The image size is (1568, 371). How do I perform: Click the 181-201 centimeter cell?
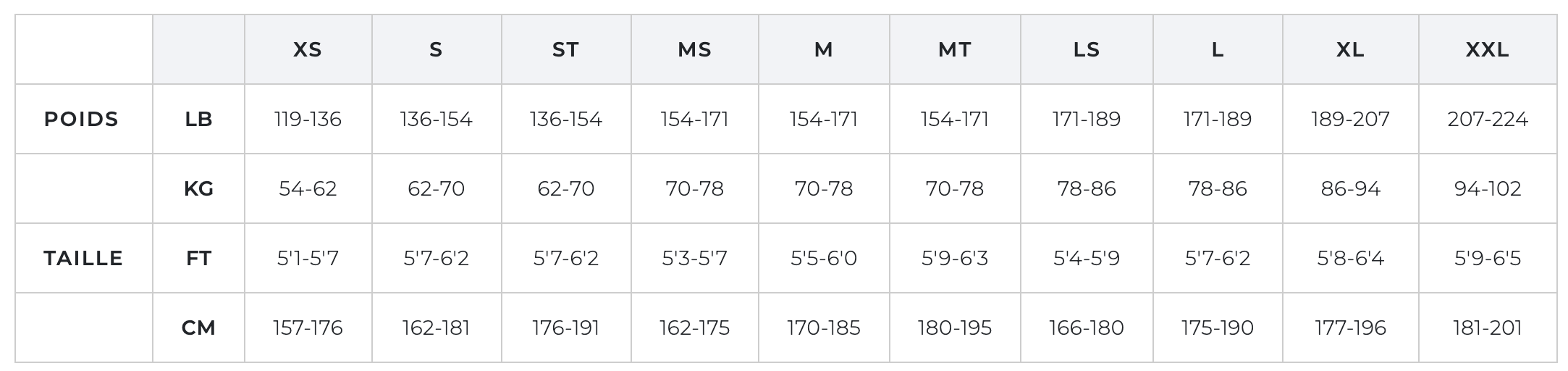click(1487, 328)
